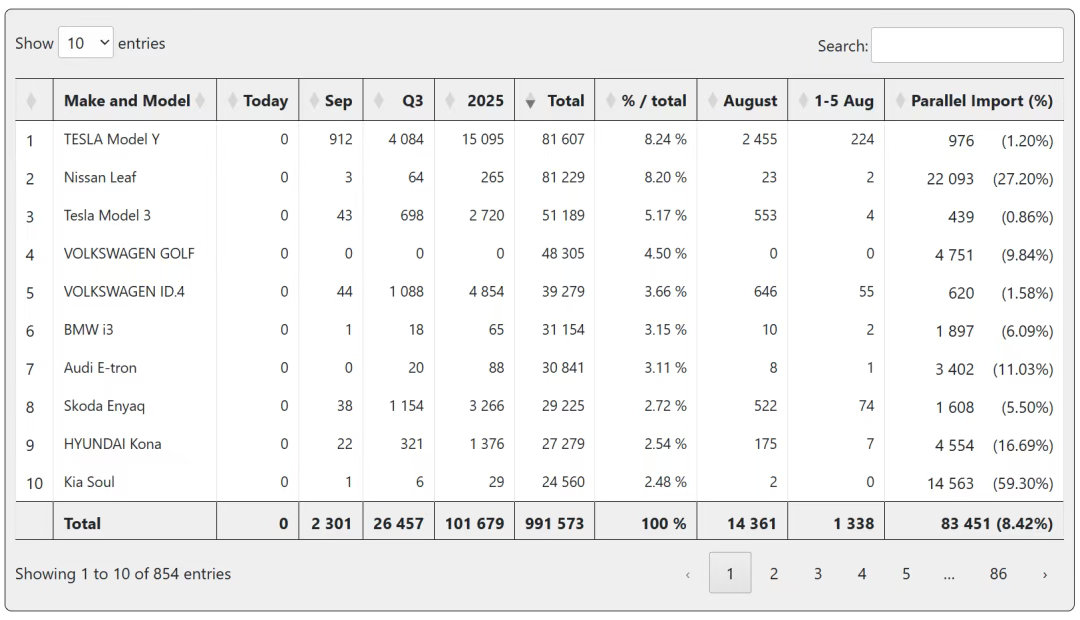The image size is (1080, 620).
Task: Sort table by August column
Action: click(742, 101)
